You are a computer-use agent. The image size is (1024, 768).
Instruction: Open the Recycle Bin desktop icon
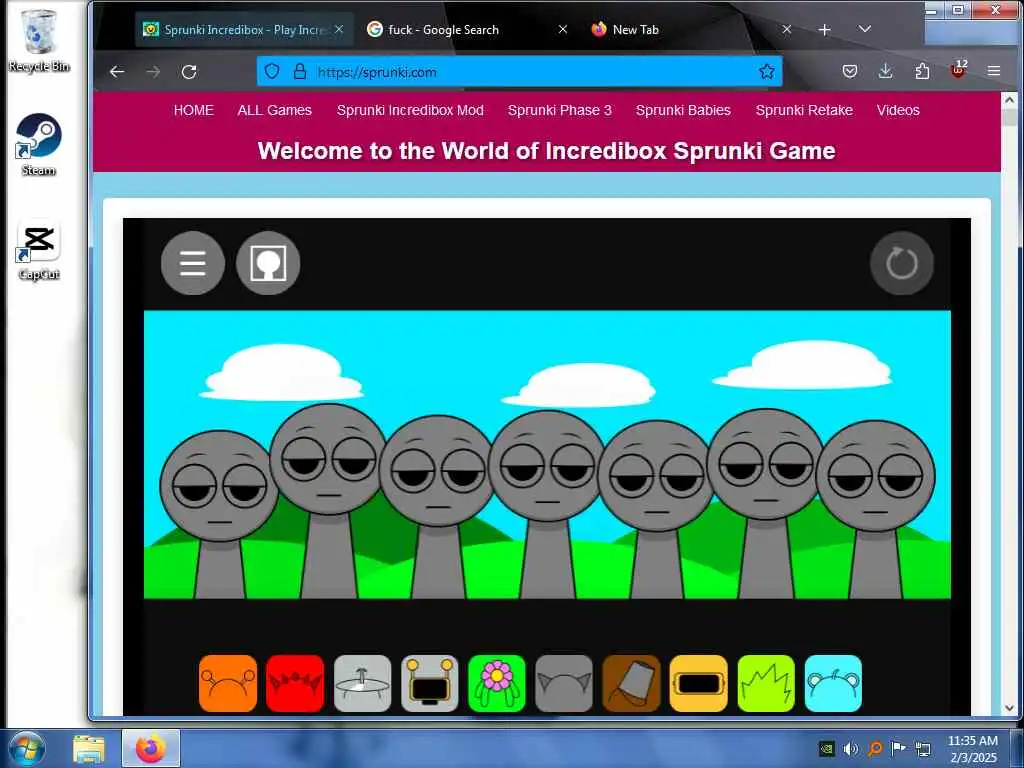coord(39,39)
